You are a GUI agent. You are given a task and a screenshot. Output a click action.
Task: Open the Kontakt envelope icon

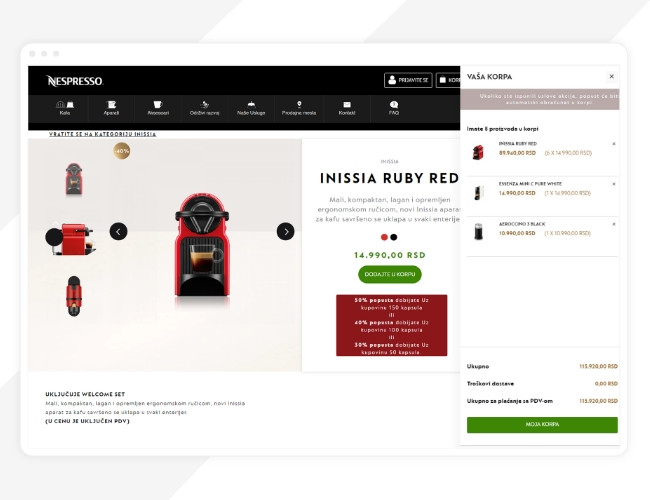tap(347, 104)
